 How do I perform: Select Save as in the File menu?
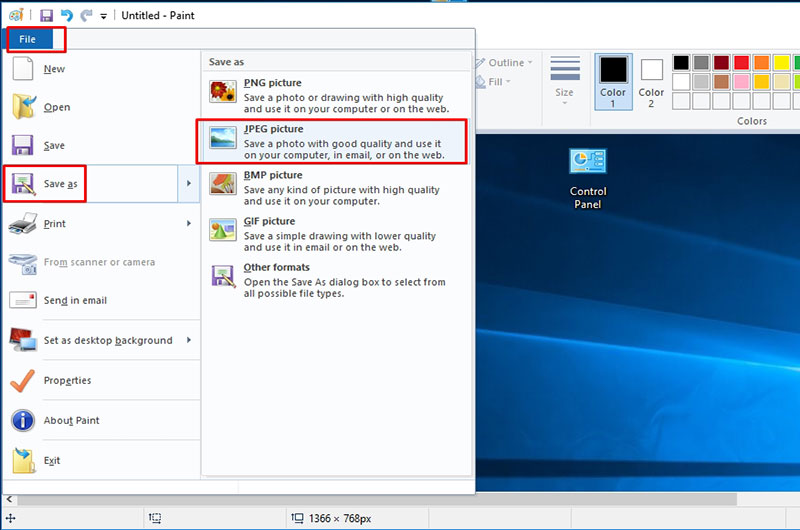[91, 184]
